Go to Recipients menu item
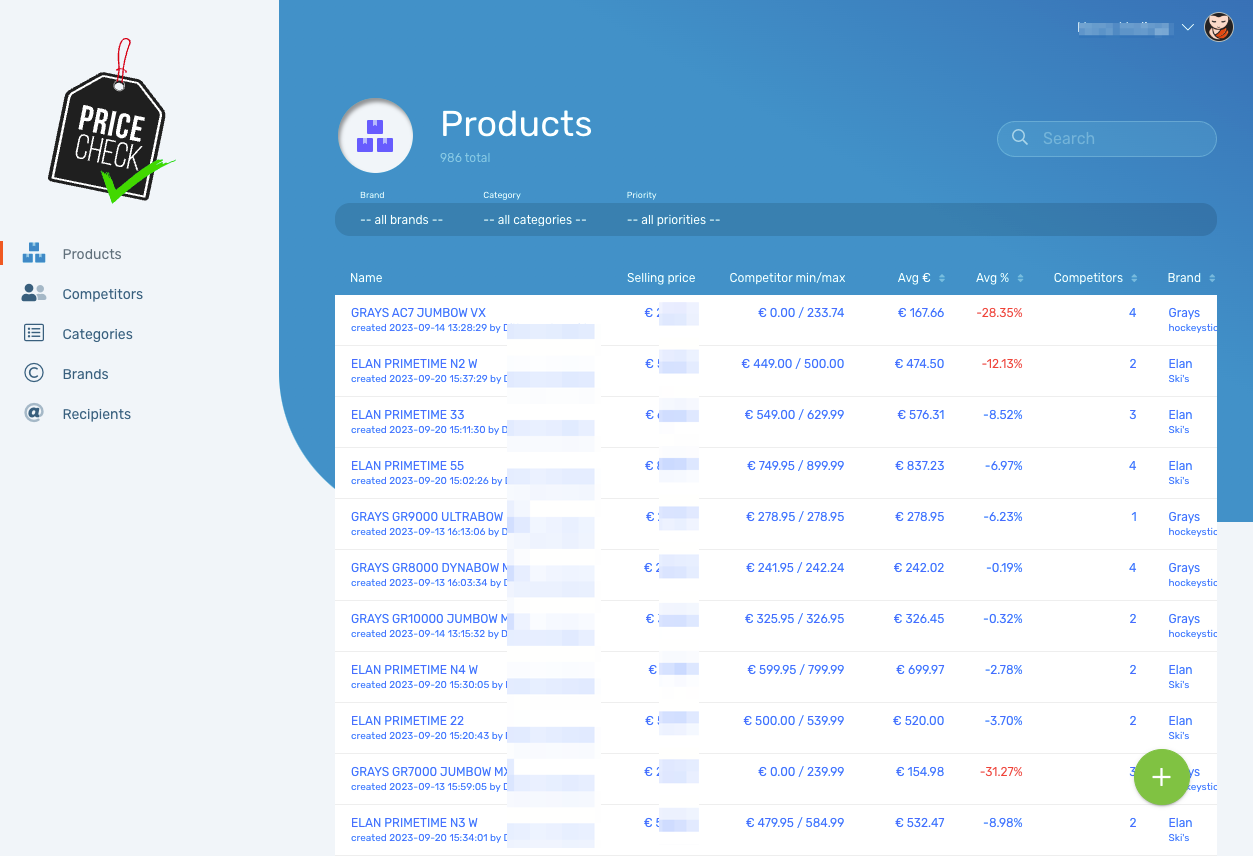 (96, 414)
